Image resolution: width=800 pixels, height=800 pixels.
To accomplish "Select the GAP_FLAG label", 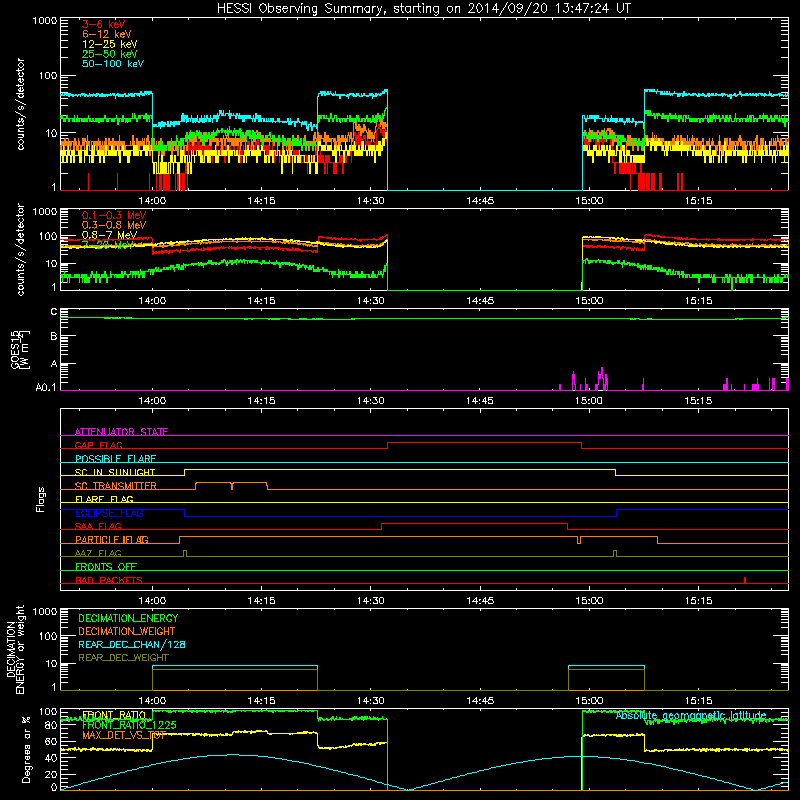I will pos(98,445).
